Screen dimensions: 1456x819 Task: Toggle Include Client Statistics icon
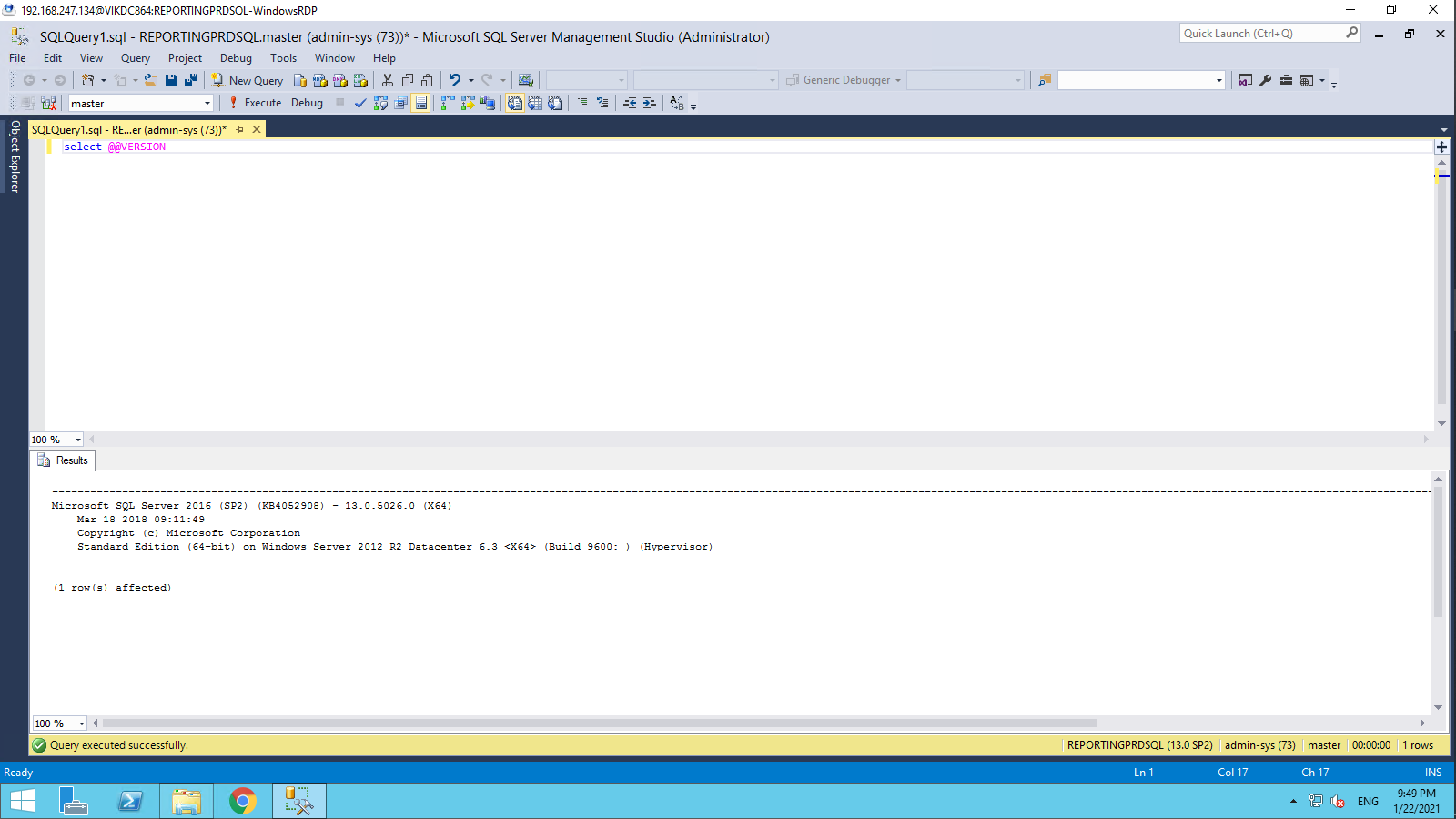pos(488,103)
